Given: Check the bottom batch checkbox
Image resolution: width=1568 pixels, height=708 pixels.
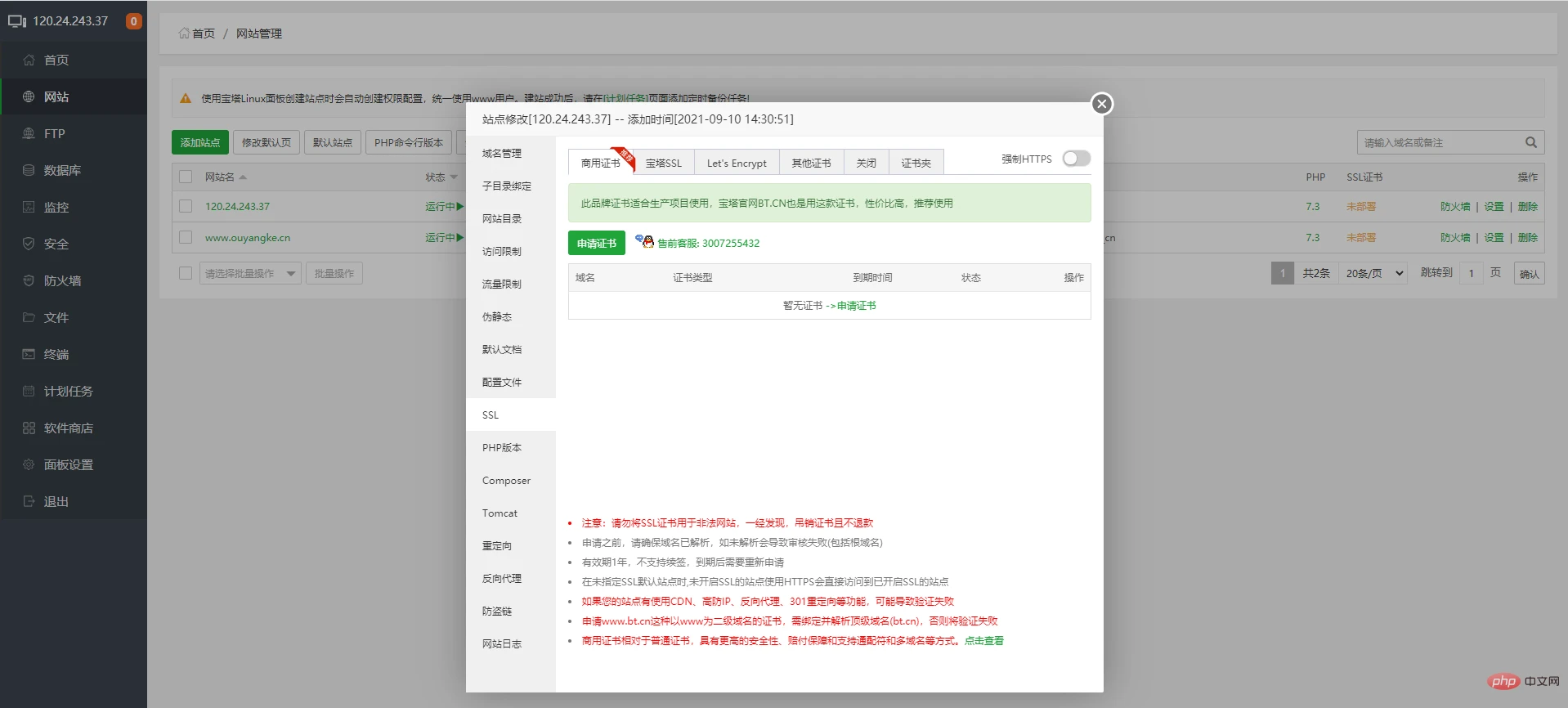Looking at the screenshot, I should 186,273.
